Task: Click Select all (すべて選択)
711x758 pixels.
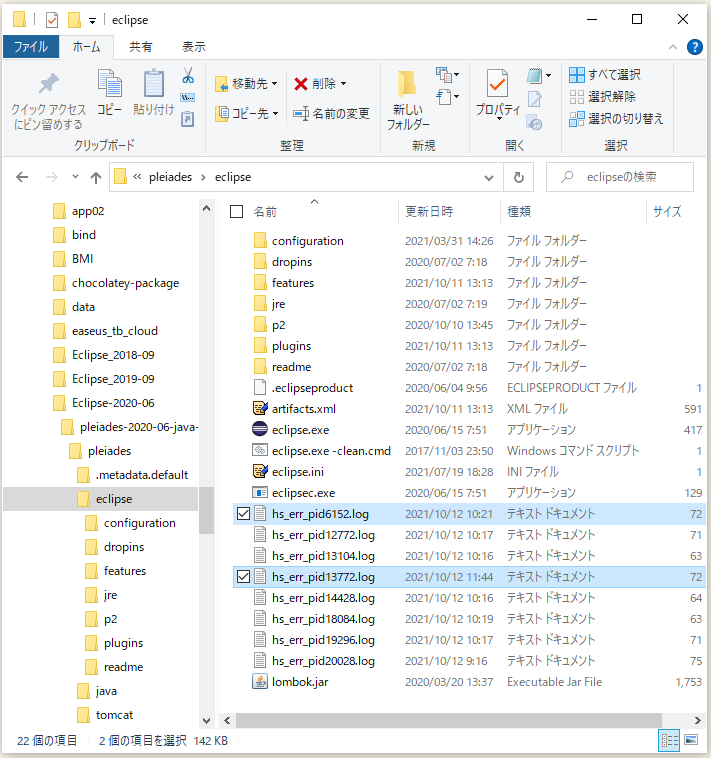Action: 605,75
